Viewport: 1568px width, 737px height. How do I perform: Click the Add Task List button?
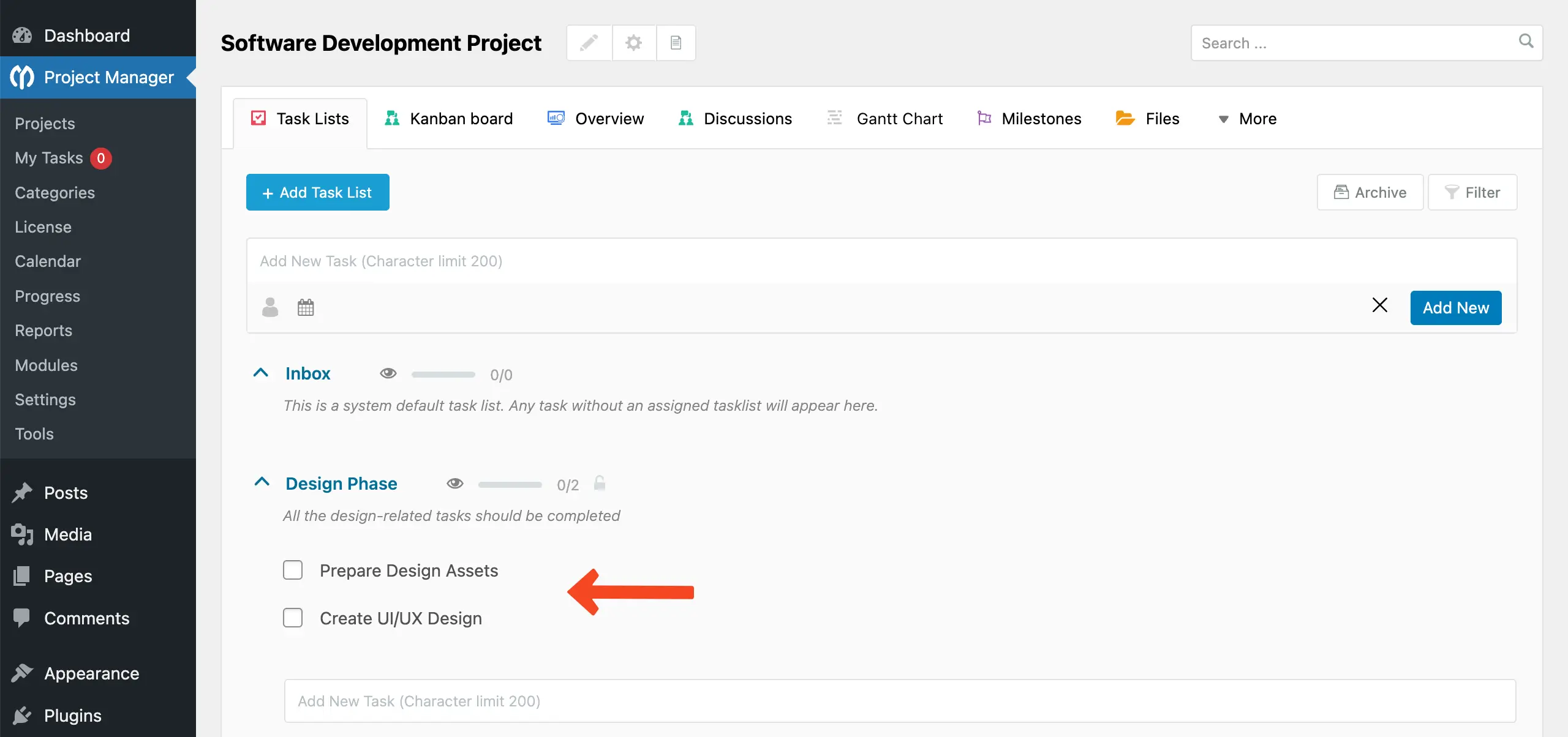pyautogui.click(x=317, y=192)
